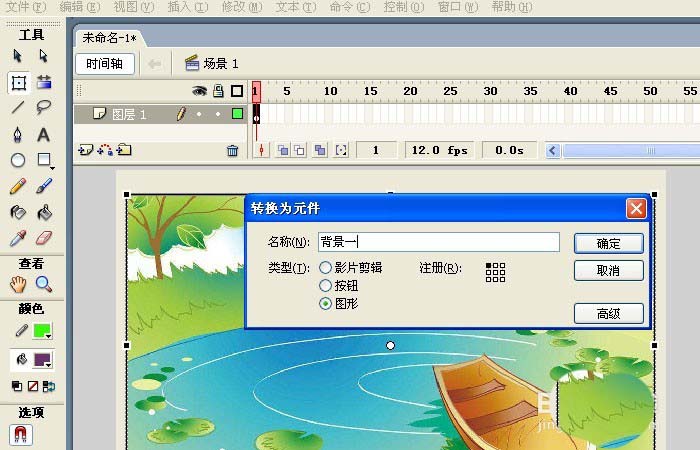Open the stroke color swatch

pyautogui.click(x=42, y=331)
